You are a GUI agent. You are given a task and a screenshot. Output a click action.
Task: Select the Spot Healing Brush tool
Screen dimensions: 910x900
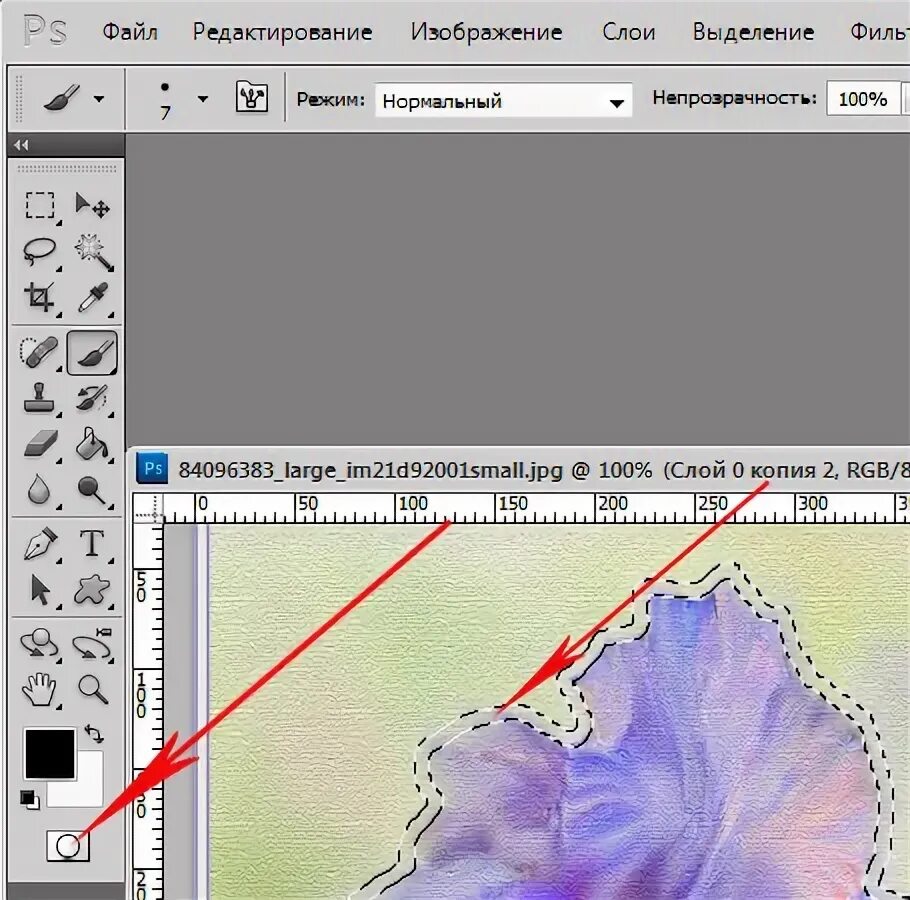coord(39,352)
